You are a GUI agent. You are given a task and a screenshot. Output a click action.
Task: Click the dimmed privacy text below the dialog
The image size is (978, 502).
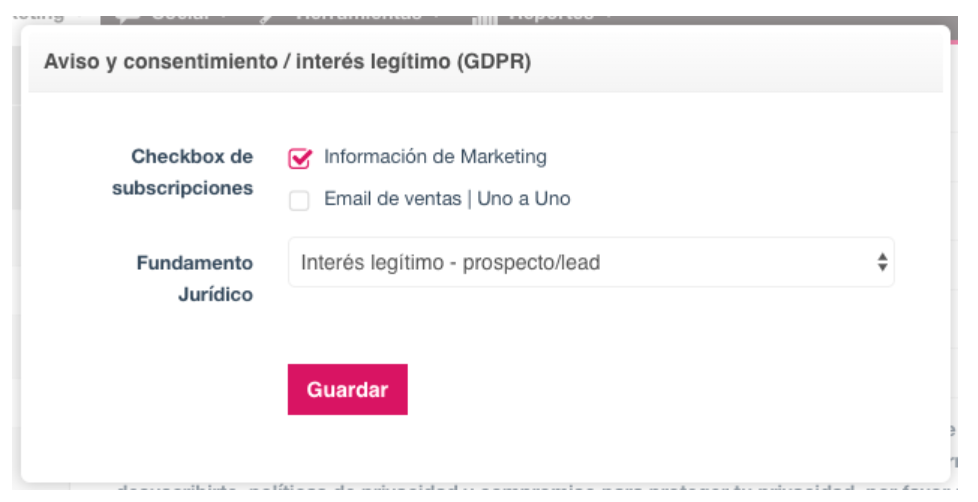coord(500,492)
